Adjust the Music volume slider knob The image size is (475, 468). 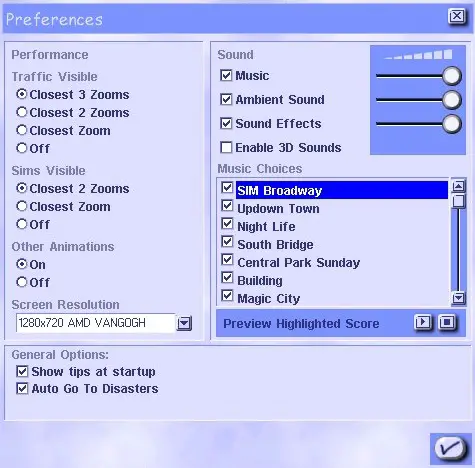(x=452, y=76)
